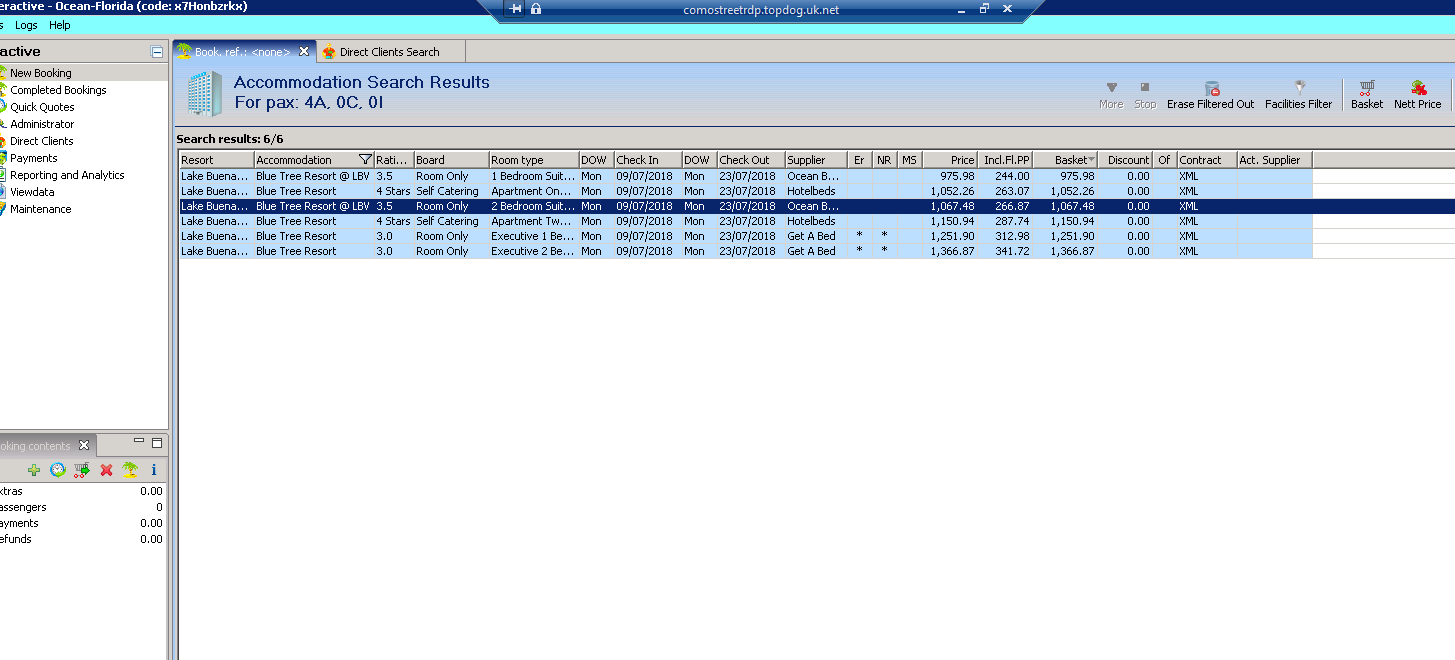Minimize the Booking contents panel
This screenshot has width=1455, height=660.
139,442
